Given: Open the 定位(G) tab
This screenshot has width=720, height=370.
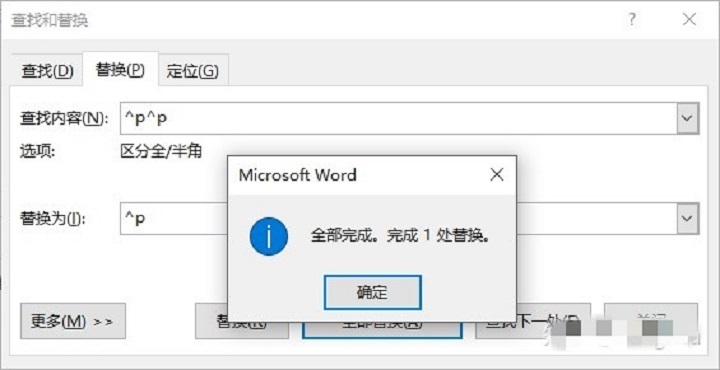Looking at the screenshot, I should (193, 72).
